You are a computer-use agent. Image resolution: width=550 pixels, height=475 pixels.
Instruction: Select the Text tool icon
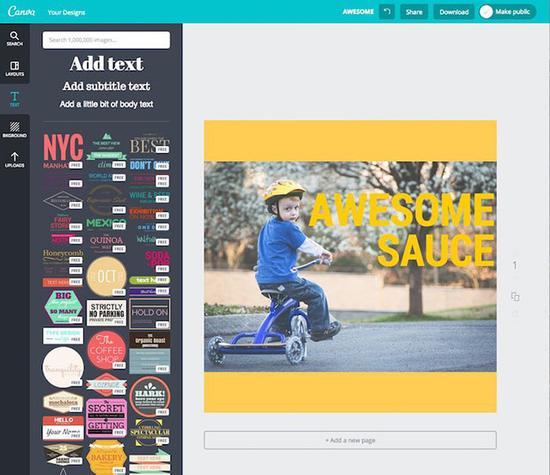pos(14,99)
